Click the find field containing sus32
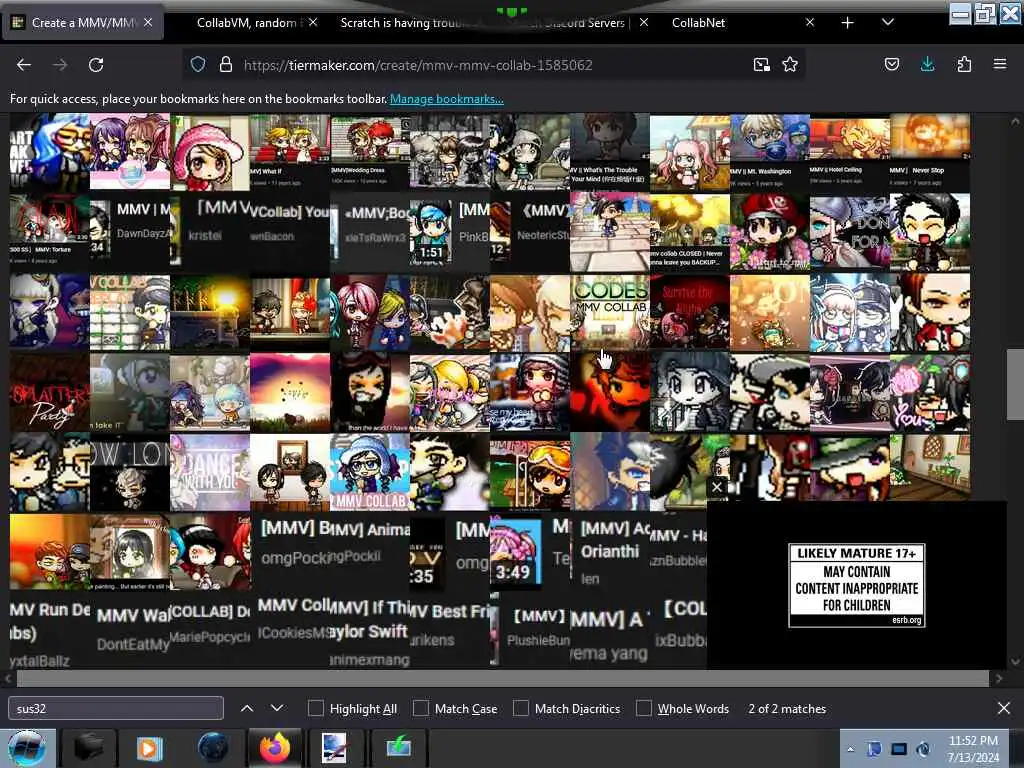 pyautogui.click(x=116, y=709)
